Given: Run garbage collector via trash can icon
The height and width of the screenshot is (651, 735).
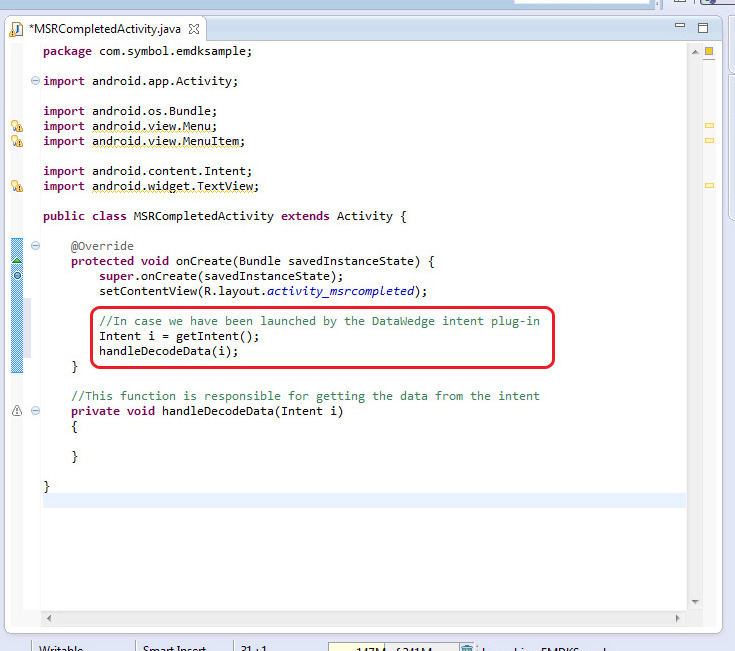Looking at the screenshot, I should (467, 648).
